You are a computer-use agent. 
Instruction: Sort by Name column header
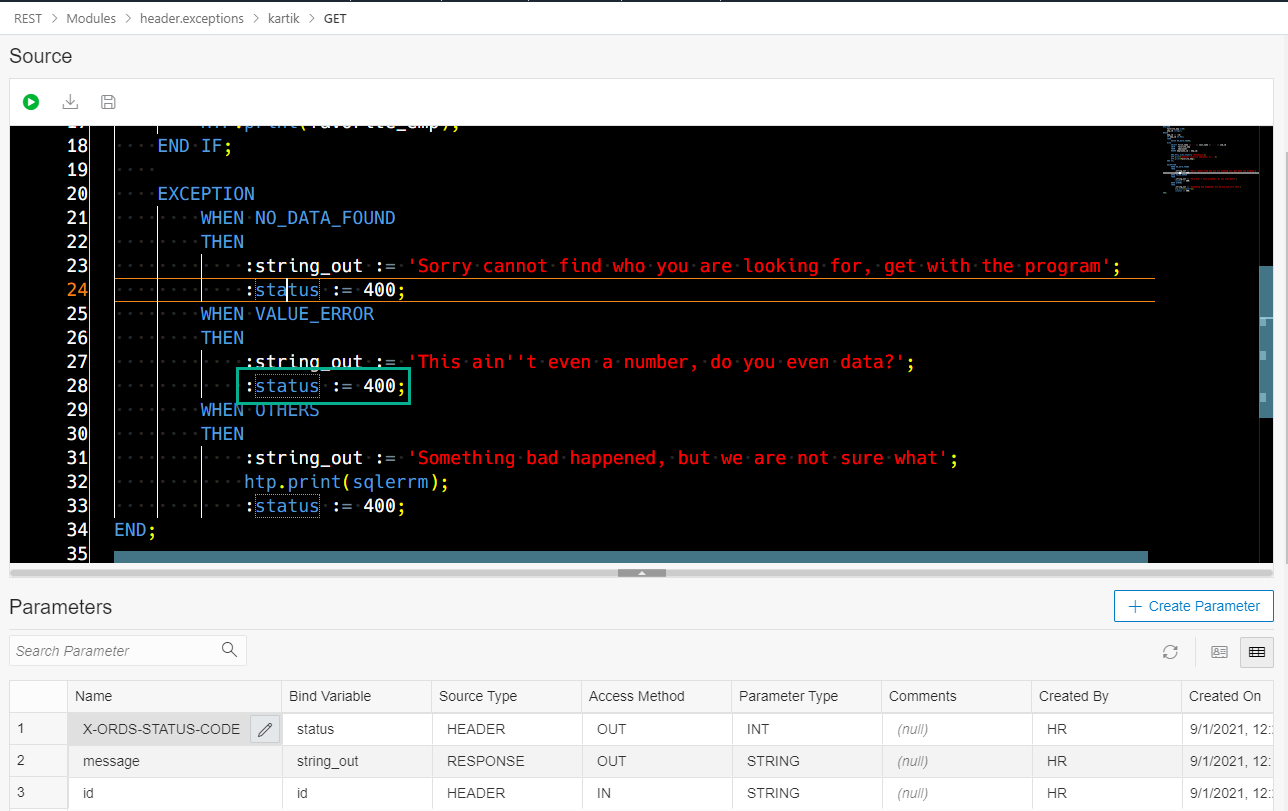pos(94,696)
